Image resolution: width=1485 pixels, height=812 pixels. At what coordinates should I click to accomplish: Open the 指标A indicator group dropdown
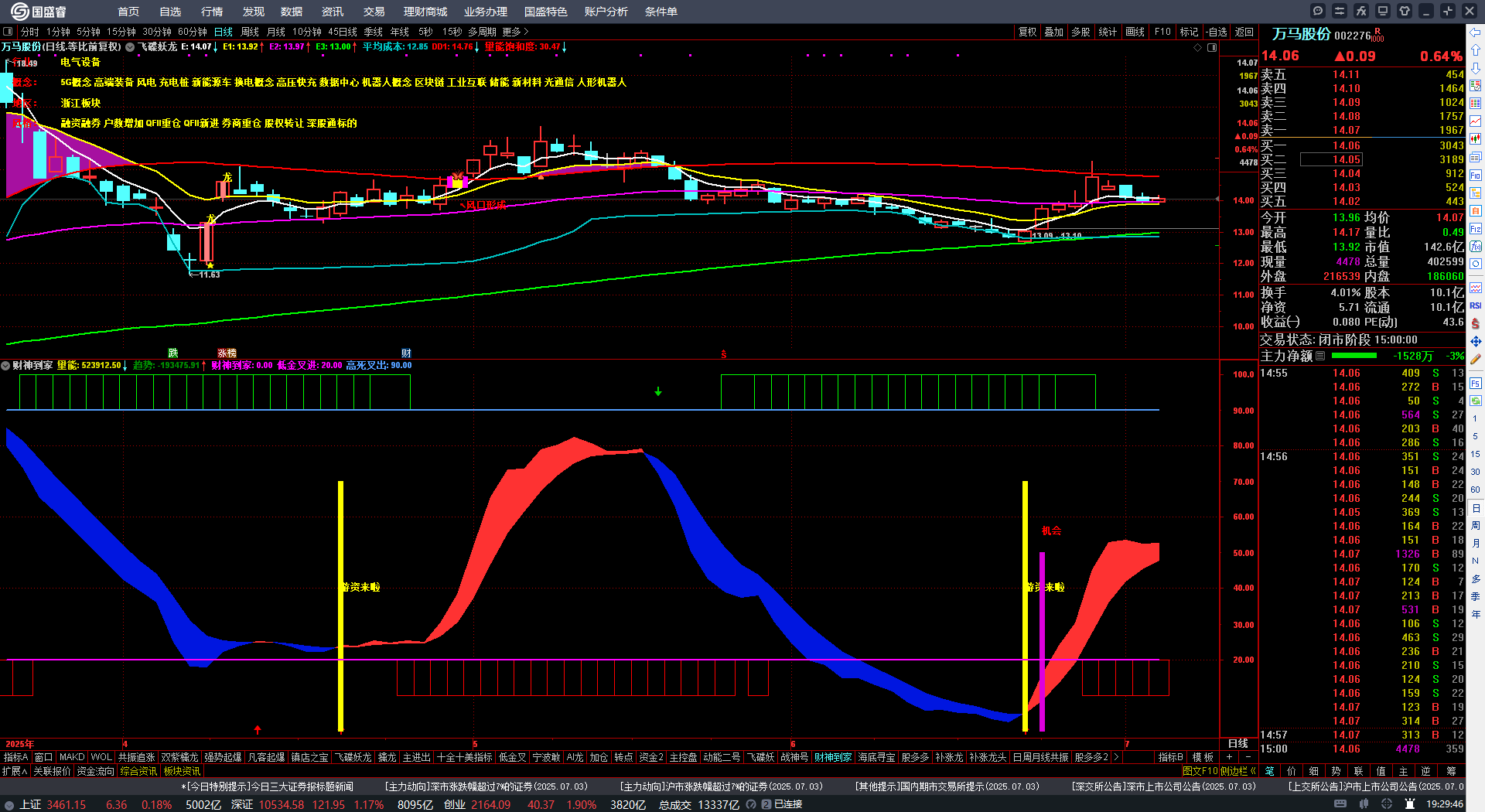click(x=16, y=757)
